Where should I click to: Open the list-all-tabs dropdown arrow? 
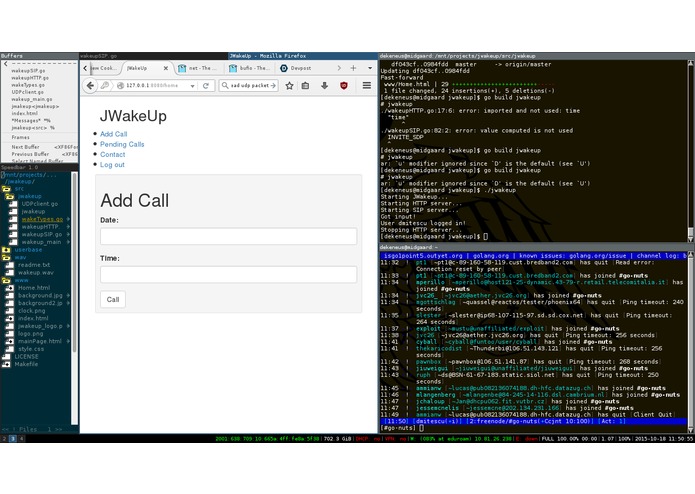click(370, 68)
